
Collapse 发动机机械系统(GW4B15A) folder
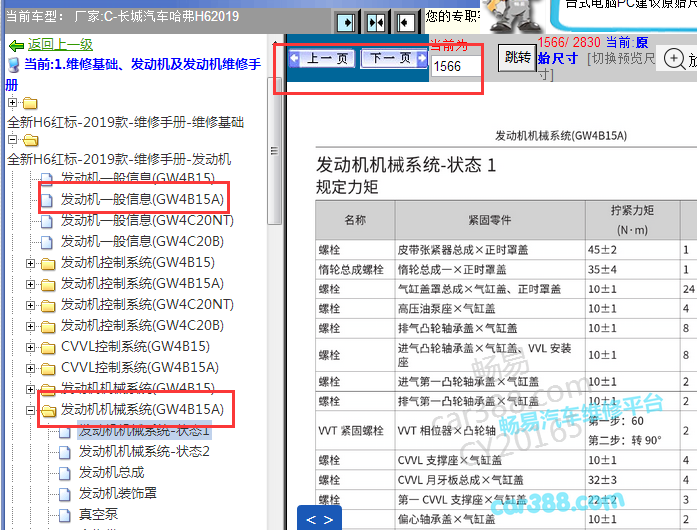click(30, 410)
